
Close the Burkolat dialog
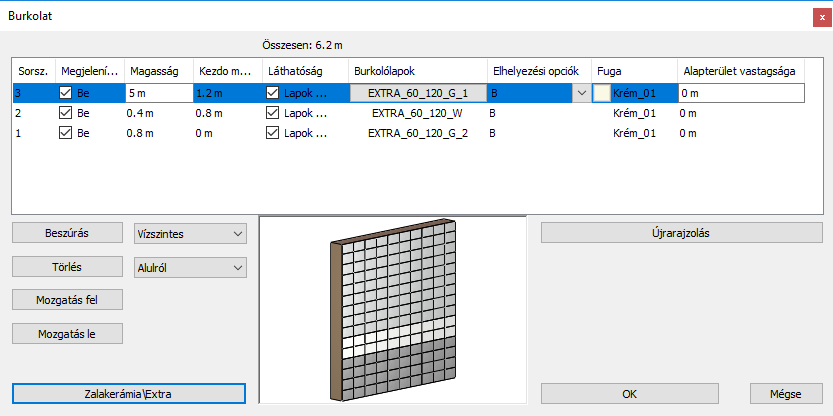coord(822,18)
